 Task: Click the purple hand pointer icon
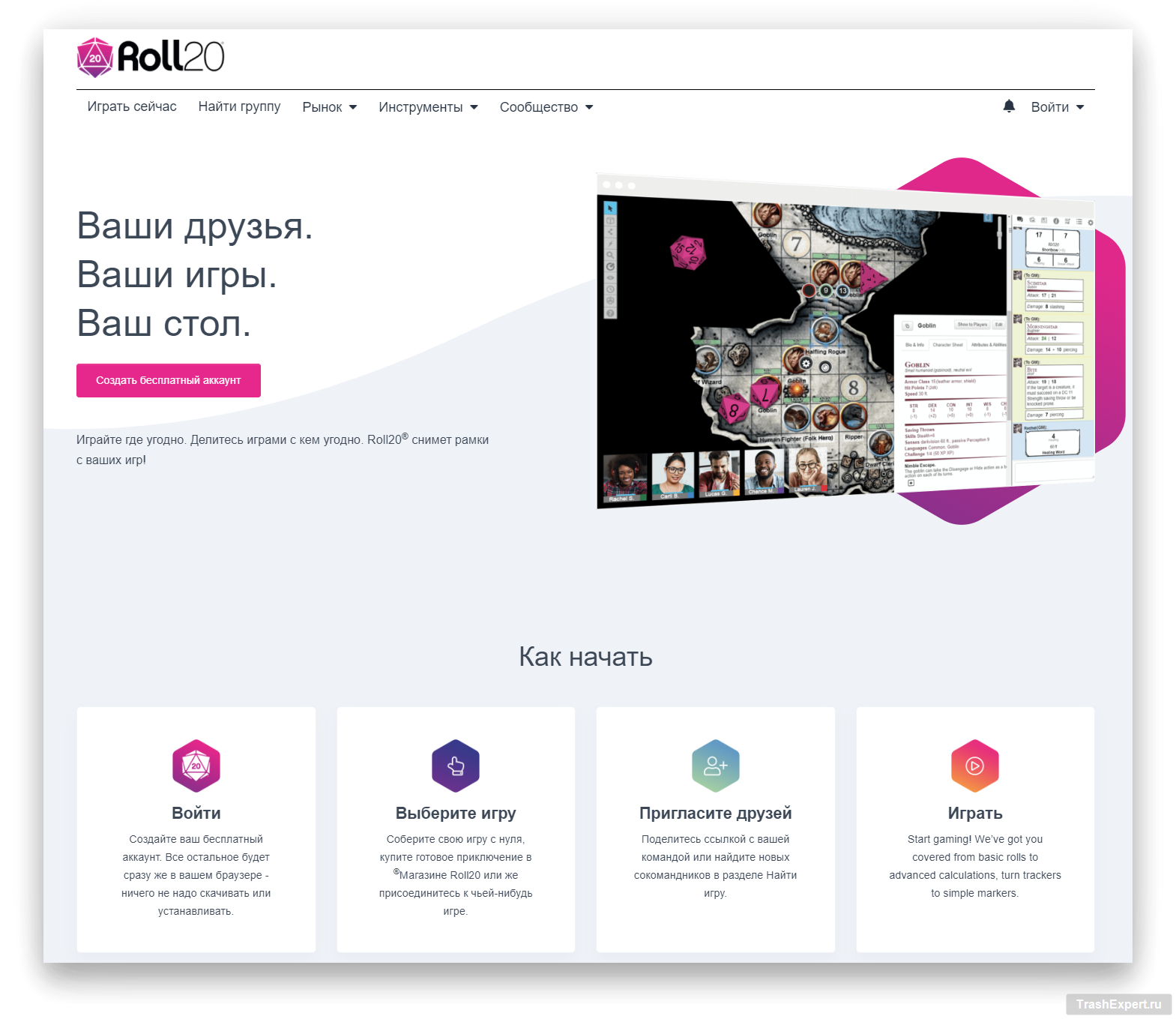click(455, 766)
